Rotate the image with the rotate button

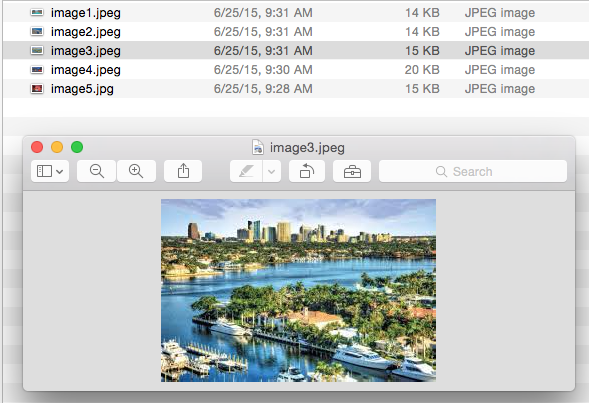click(x=307, y=171)
